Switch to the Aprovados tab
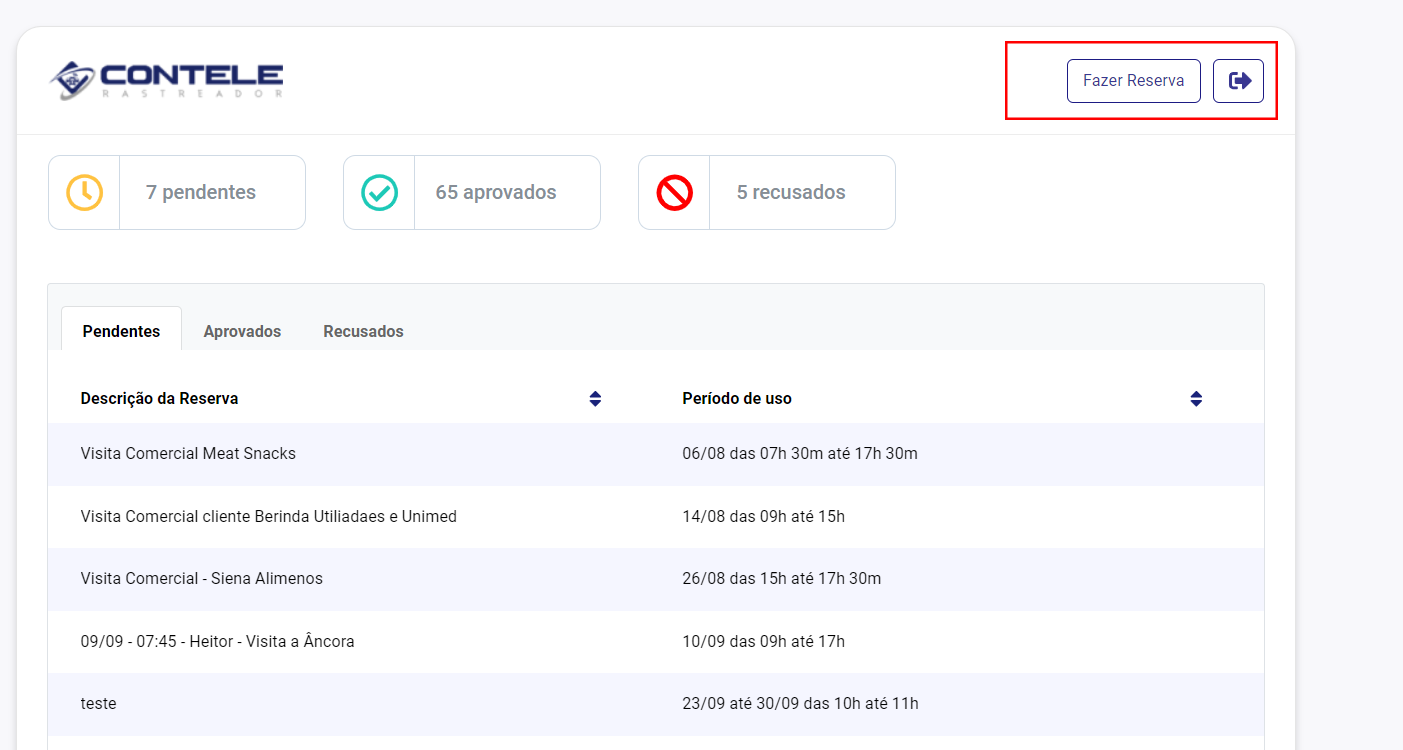 242,331
